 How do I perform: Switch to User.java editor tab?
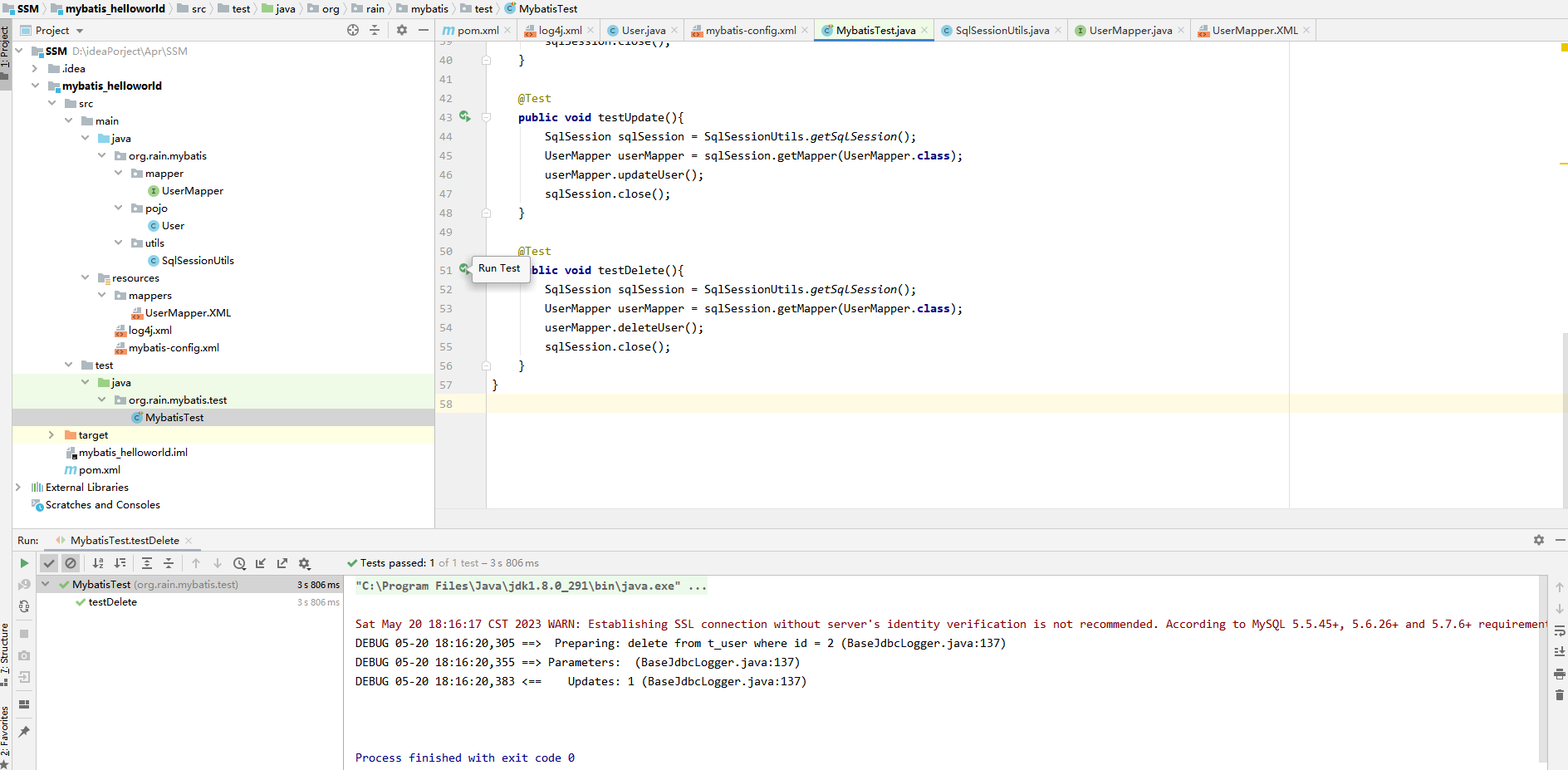(643, 31)
